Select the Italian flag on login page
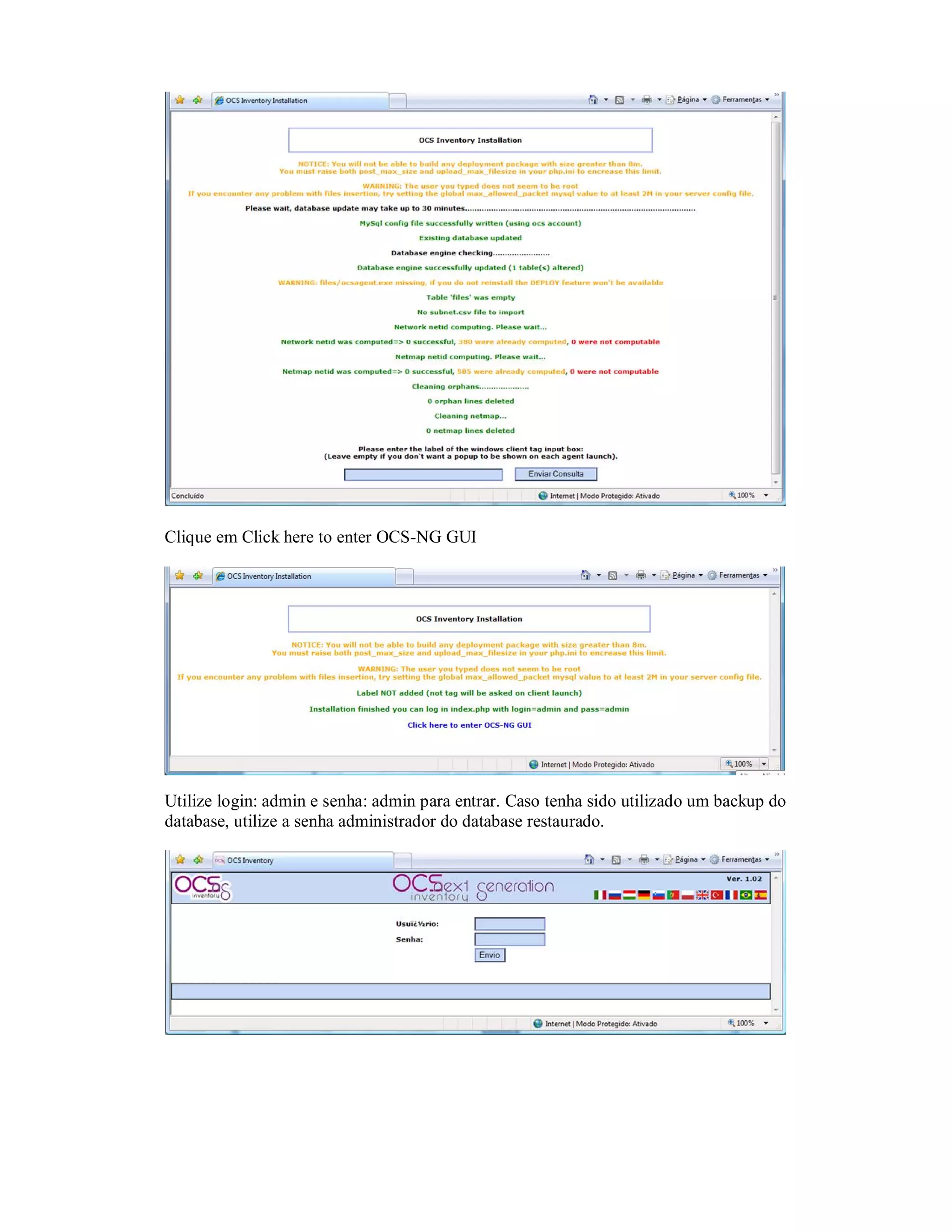952x1232 pixels. click(x=600, y=894)
